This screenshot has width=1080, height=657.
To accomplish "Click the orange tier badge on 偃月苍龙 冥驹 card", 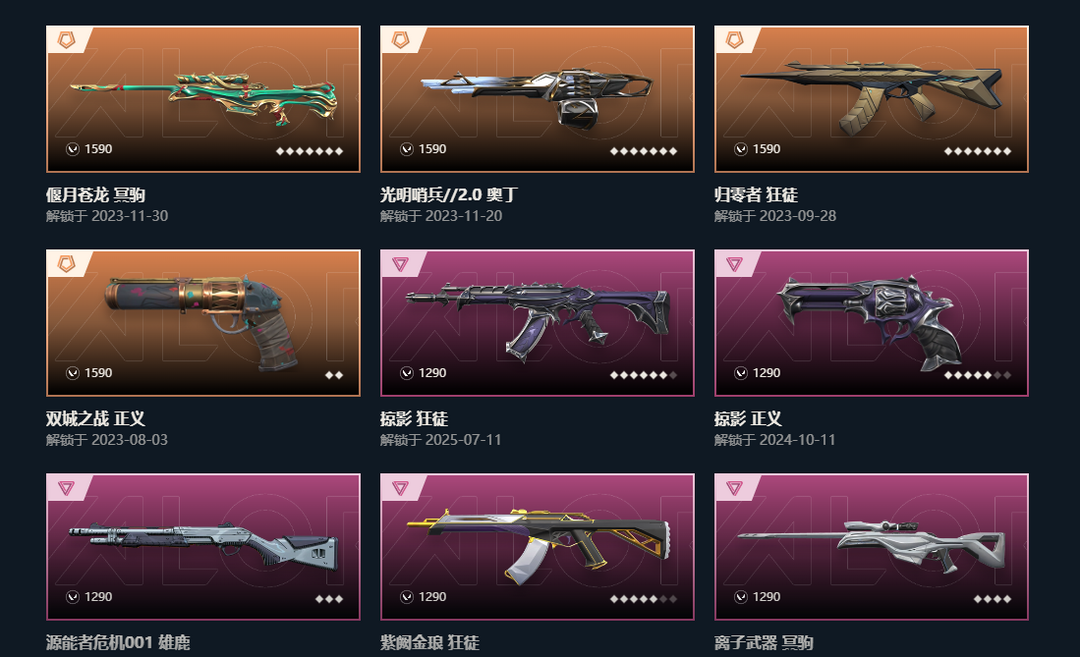I will tap(66, 40).
